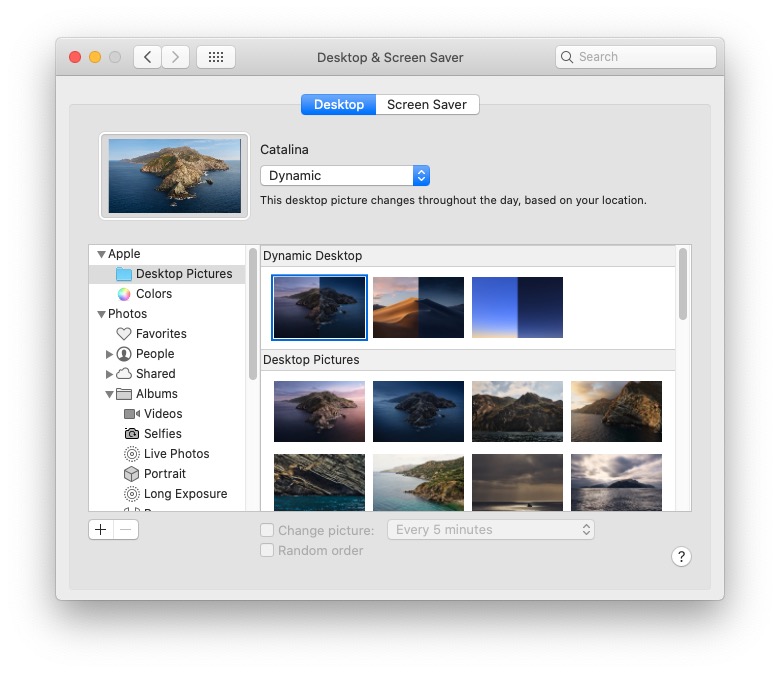Enable the Random order checkbox
Image resolution: width=780 pixels, height=674 pixels.
(x=267, y=550)
